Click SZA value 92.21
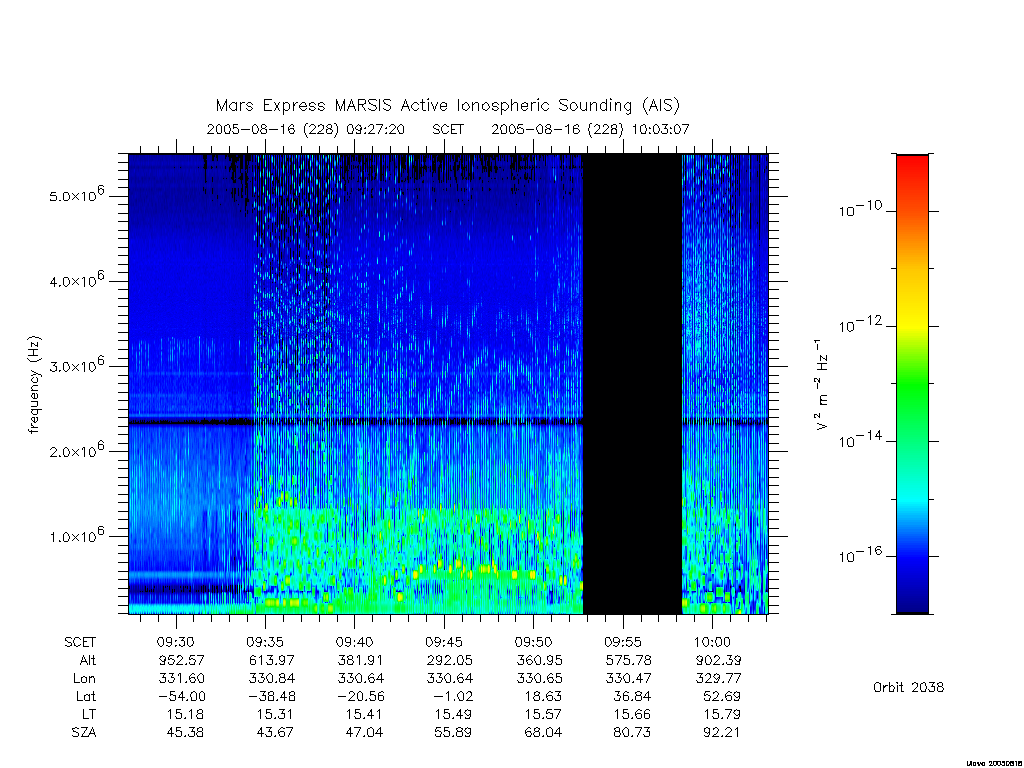The image size is (1024, 768). click(722, 733)
